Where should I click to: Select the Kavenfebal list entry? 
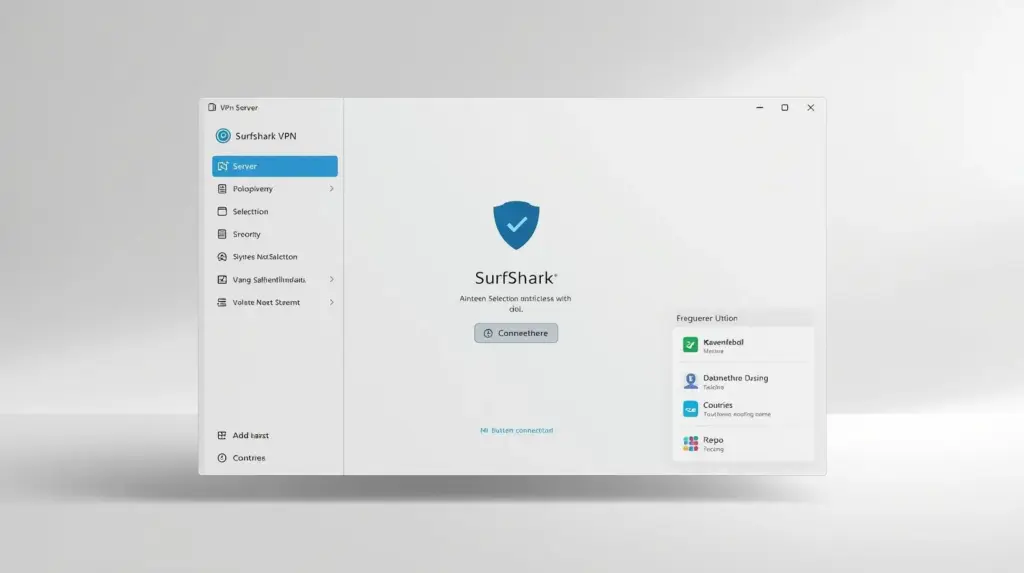743,346
